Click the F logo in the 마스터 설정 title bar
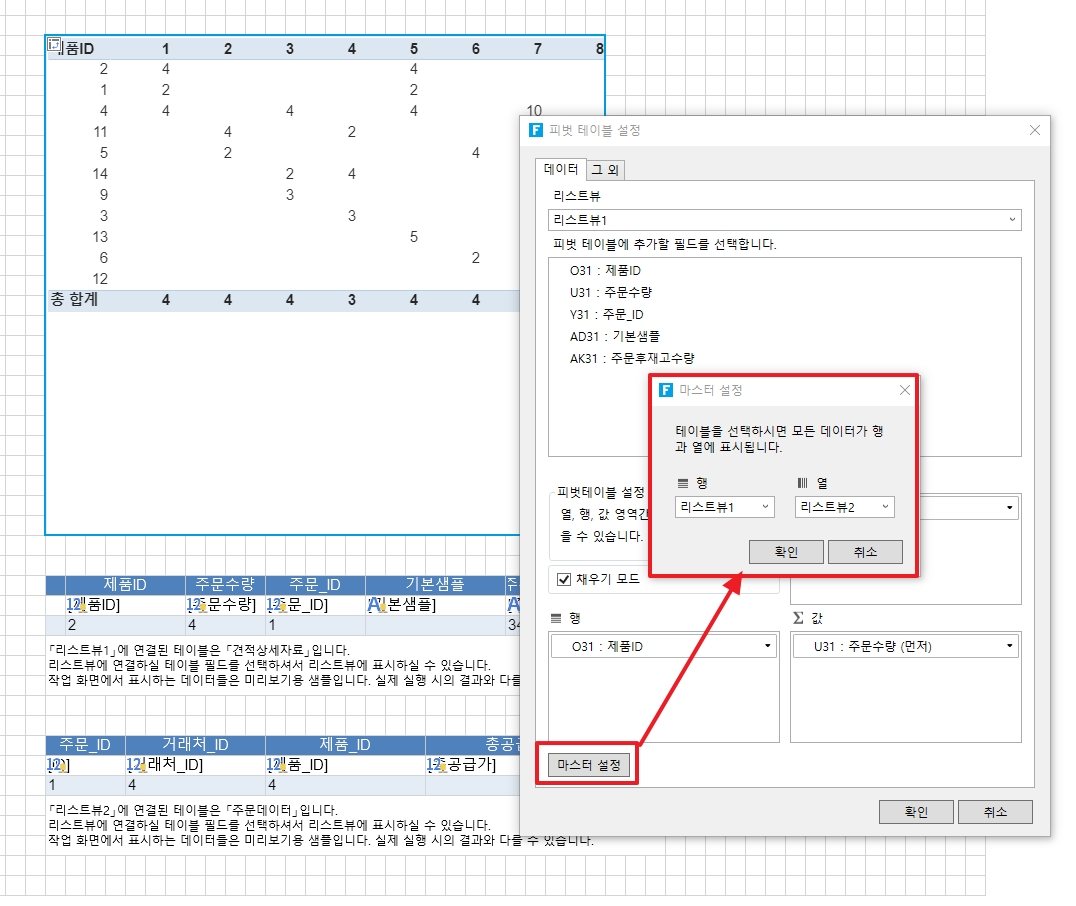The image size is (1076, 906). pos(666,390)
